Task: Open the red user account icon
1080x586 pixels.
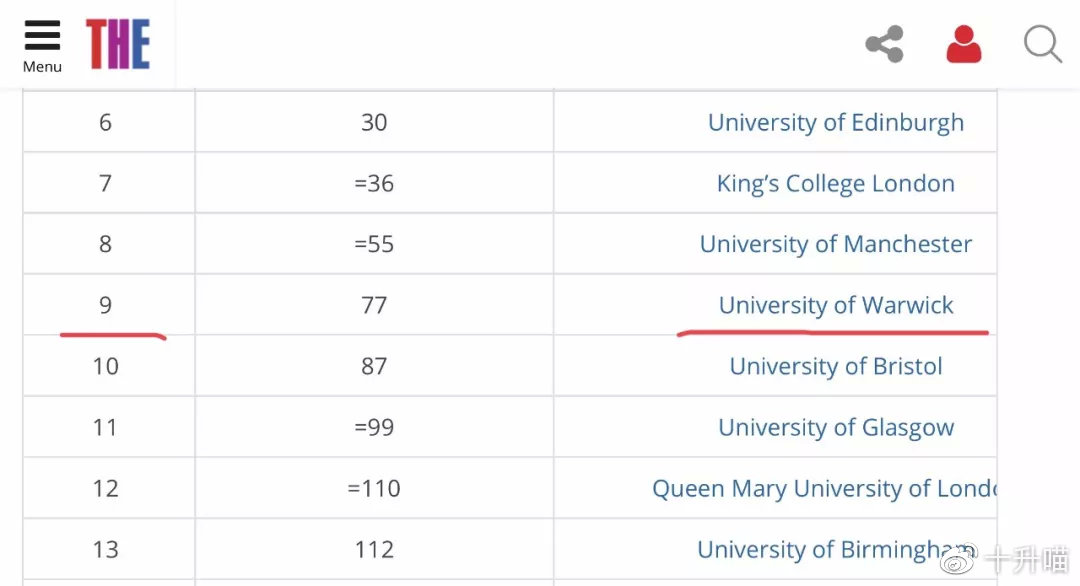Action: click(x=964, y=44)
